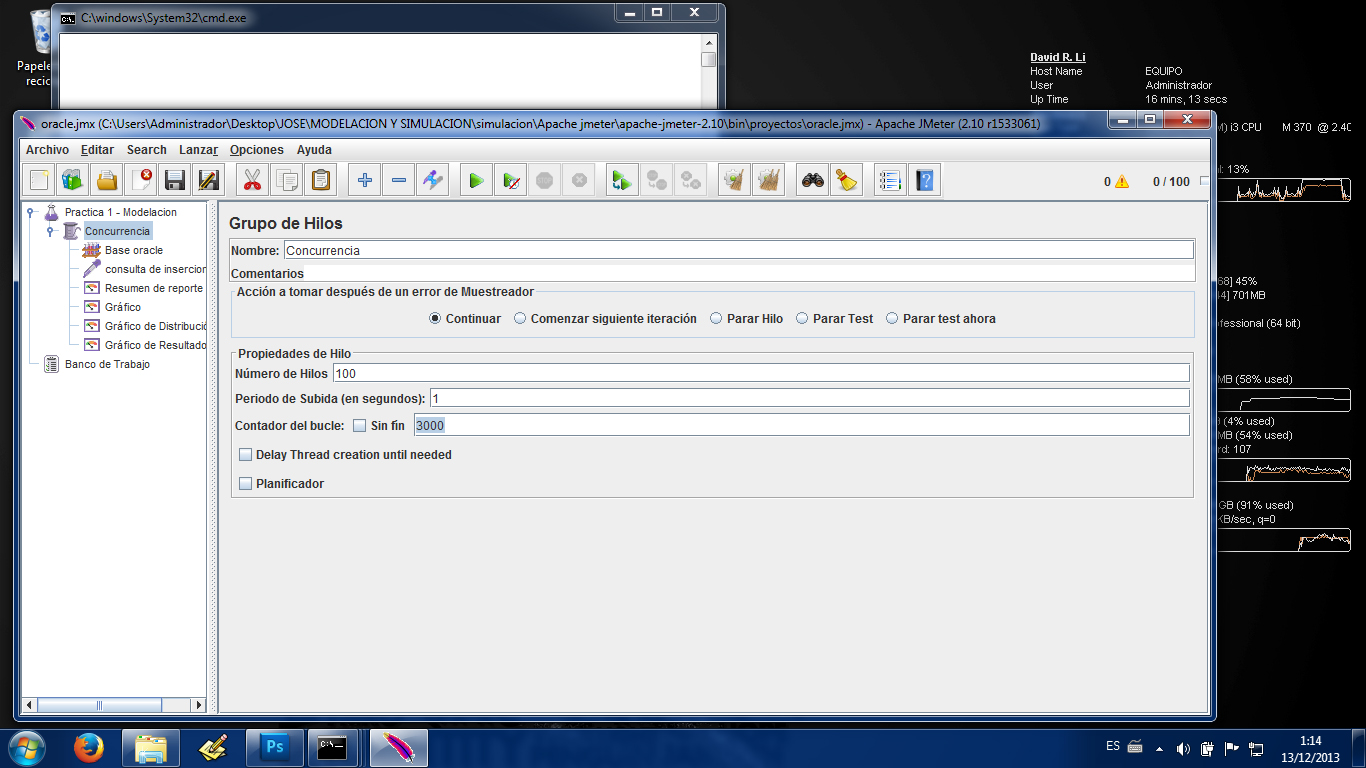Open the Opciones menu

click(256, 150)
